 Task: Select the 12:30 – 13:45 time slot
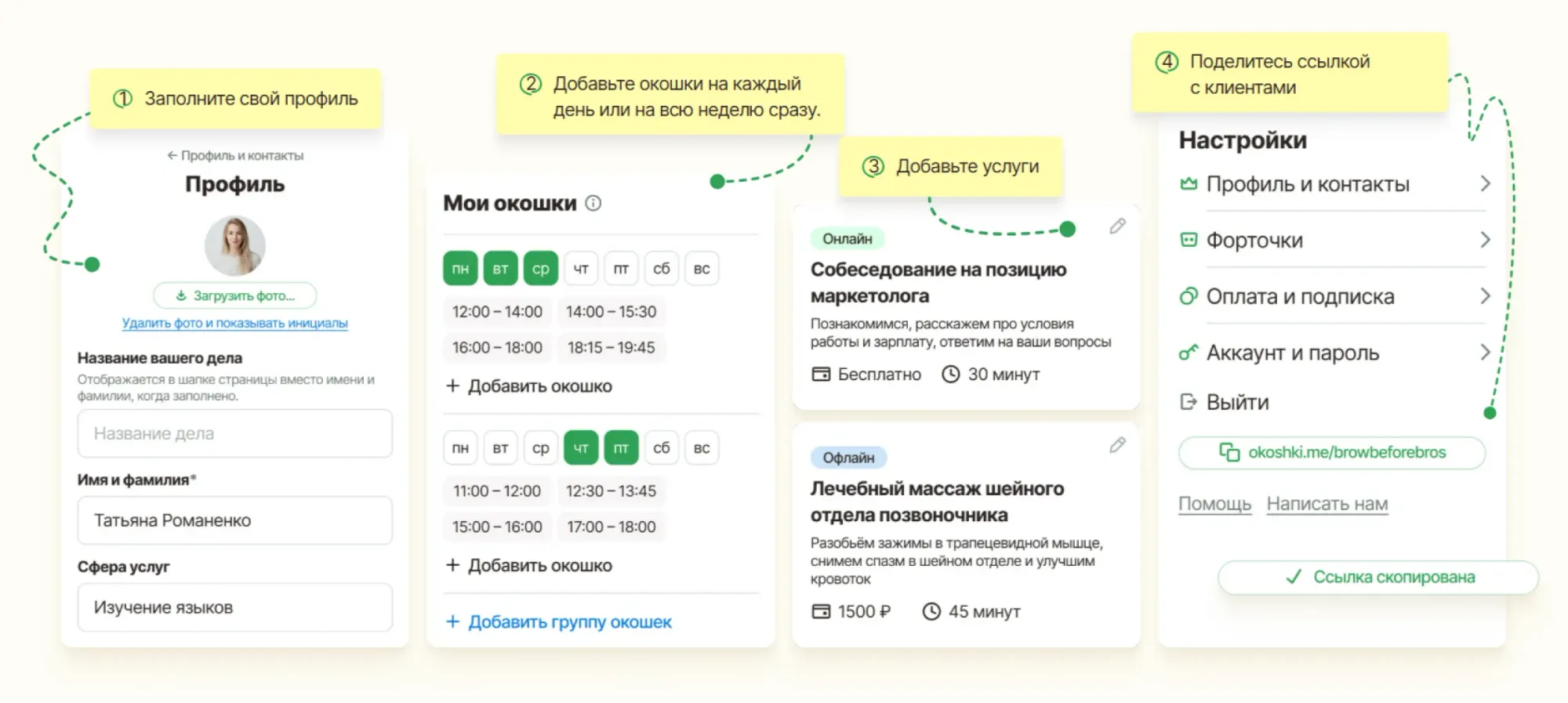point(612,491)
